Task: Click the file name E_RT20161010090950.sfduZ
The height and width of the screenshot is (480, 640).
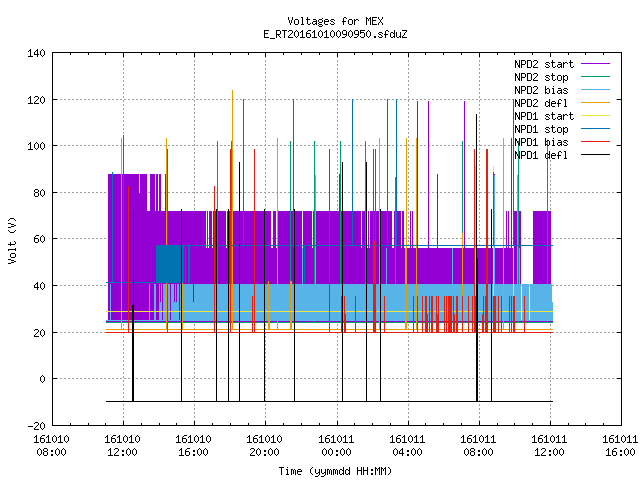Action: (335, 34)
